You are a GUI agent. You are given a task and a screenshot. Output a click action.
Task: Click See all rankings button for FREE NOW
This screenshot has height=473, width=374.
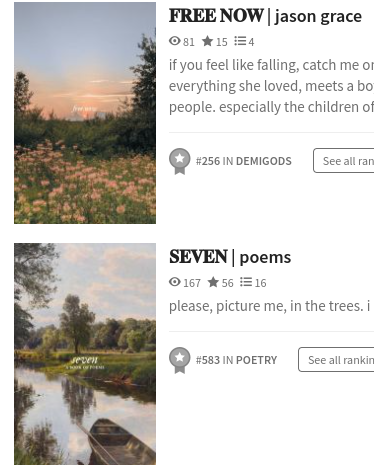pos(343,161)
